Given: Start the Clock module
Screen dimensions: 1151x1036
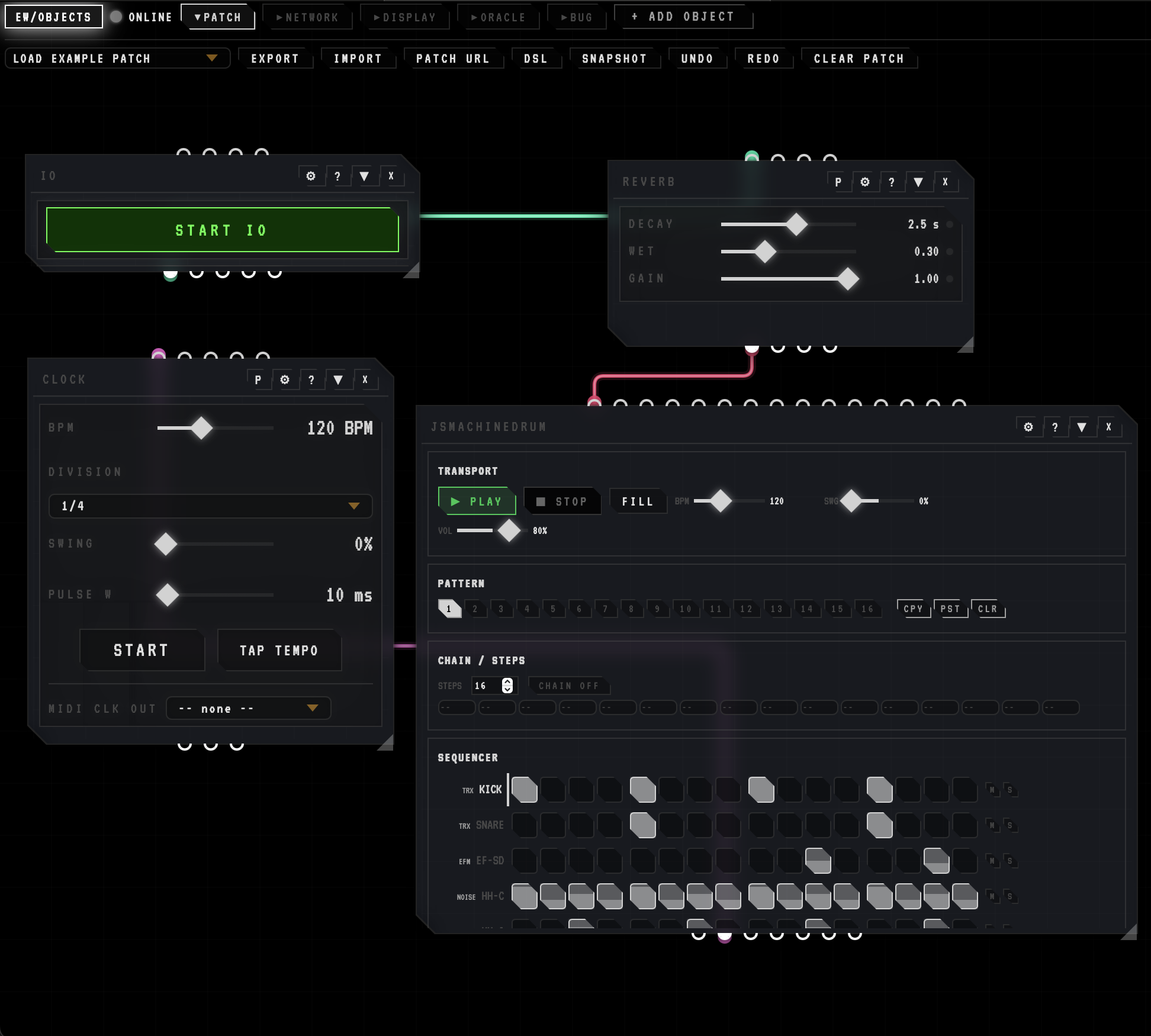Looking at the screenshot, I should [x=142, y=650].
